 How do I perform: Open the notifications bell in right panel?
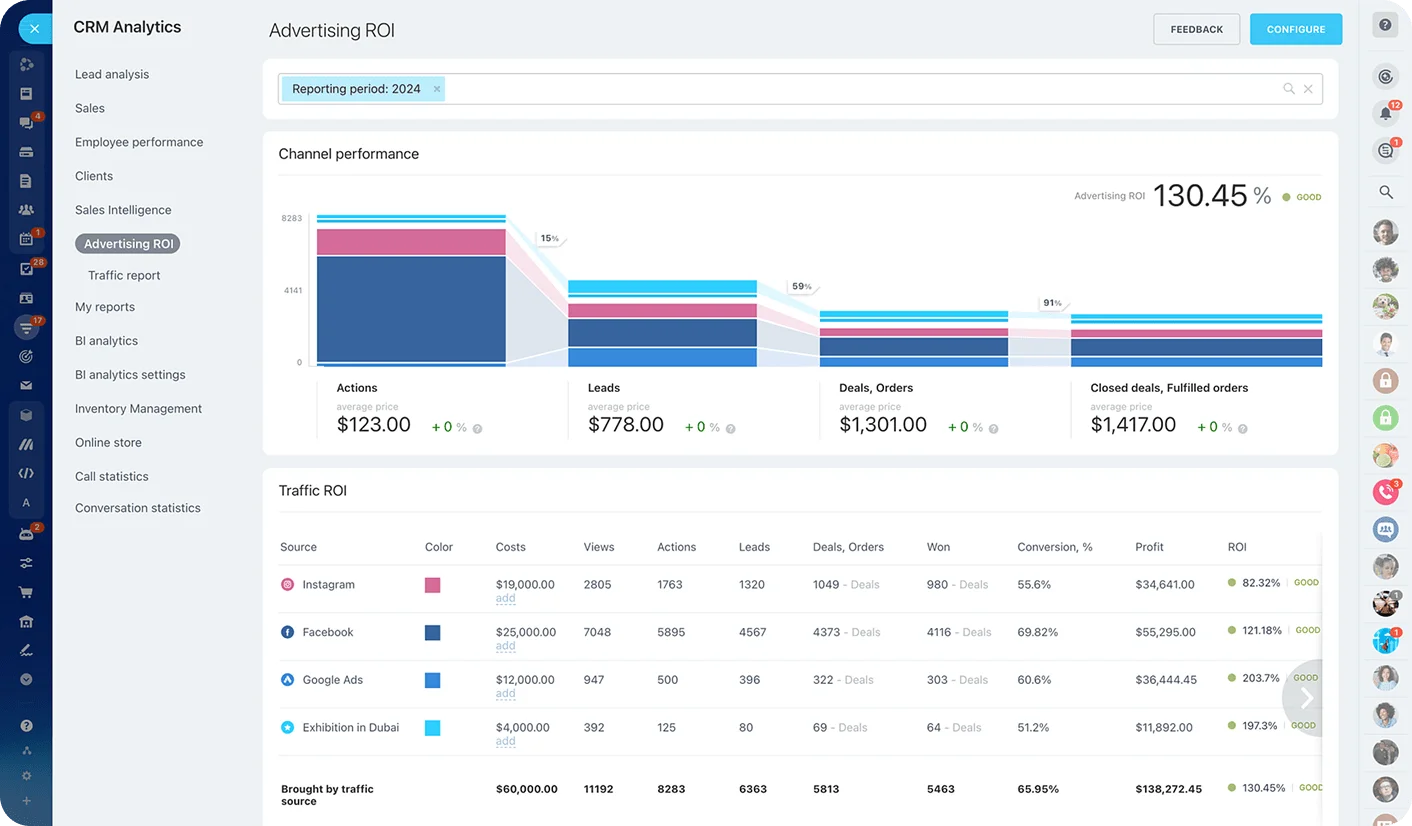tap(1385, 113)
